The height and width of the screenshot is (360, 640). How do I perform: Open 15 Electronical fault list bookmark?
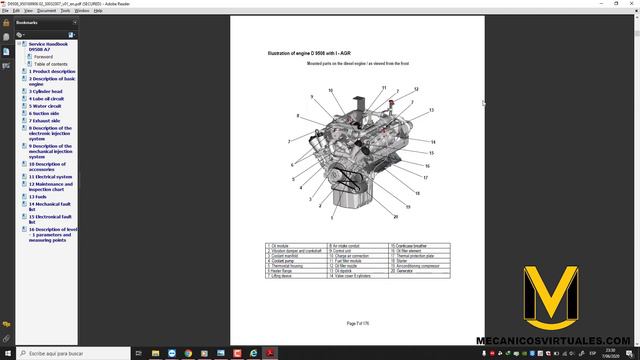50,219
